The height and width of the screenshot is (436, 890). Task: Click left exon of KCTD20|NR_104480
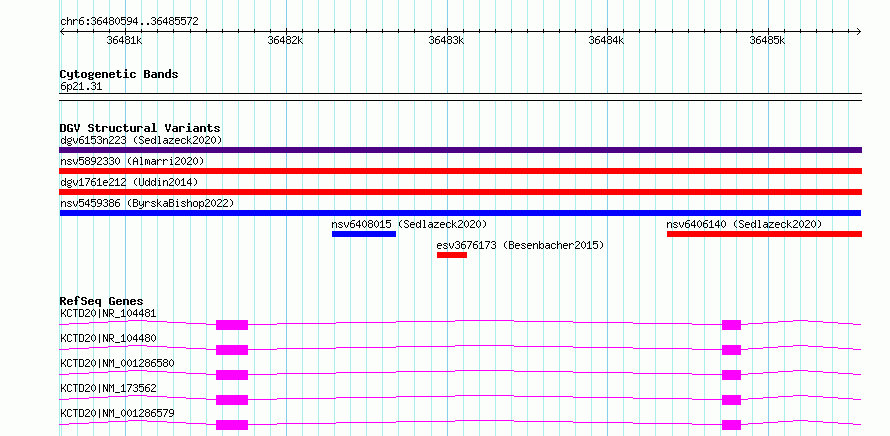click(232, 350)
